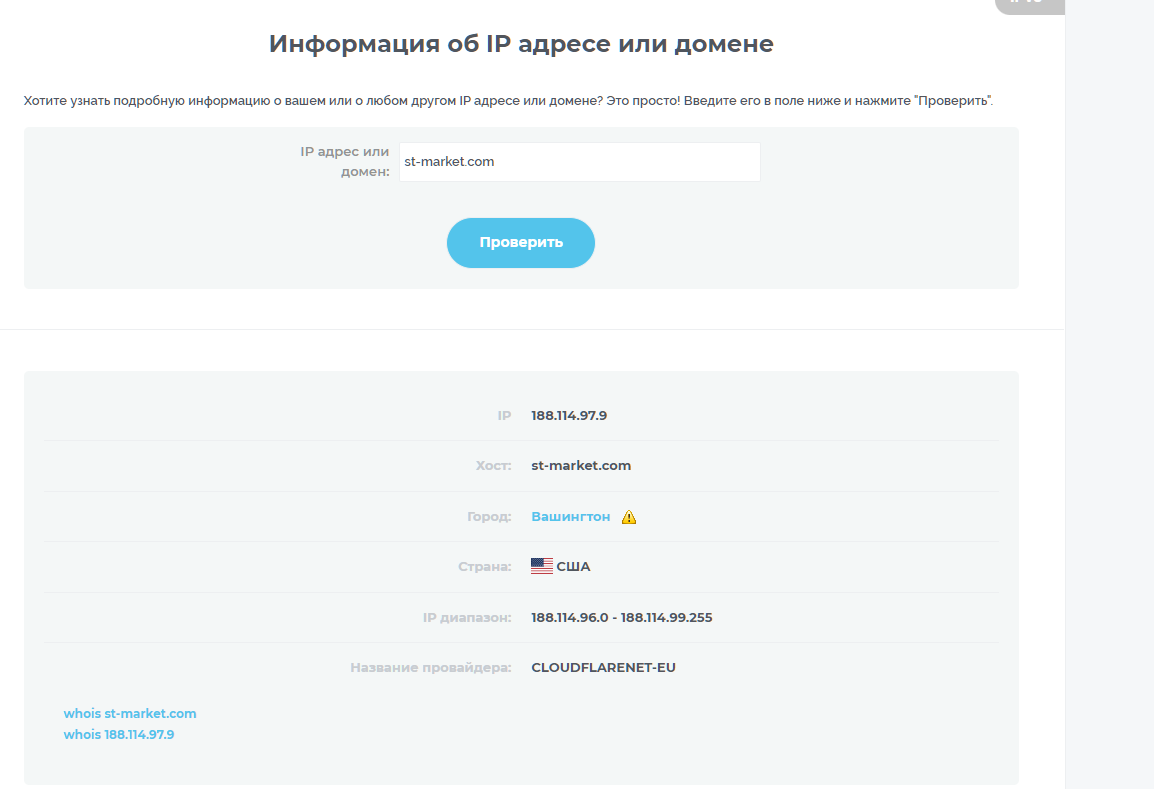Click the Страна label
Screen dimensions: 1154x789
[484, 567]
